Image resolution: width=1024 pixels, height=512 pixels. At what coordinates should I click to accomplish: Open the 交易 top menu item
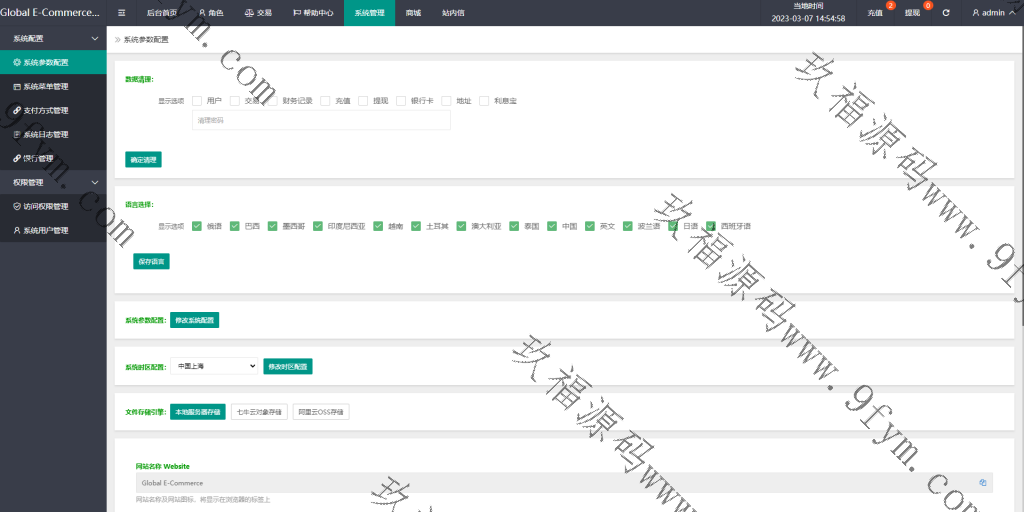click(x=257, y=13)
